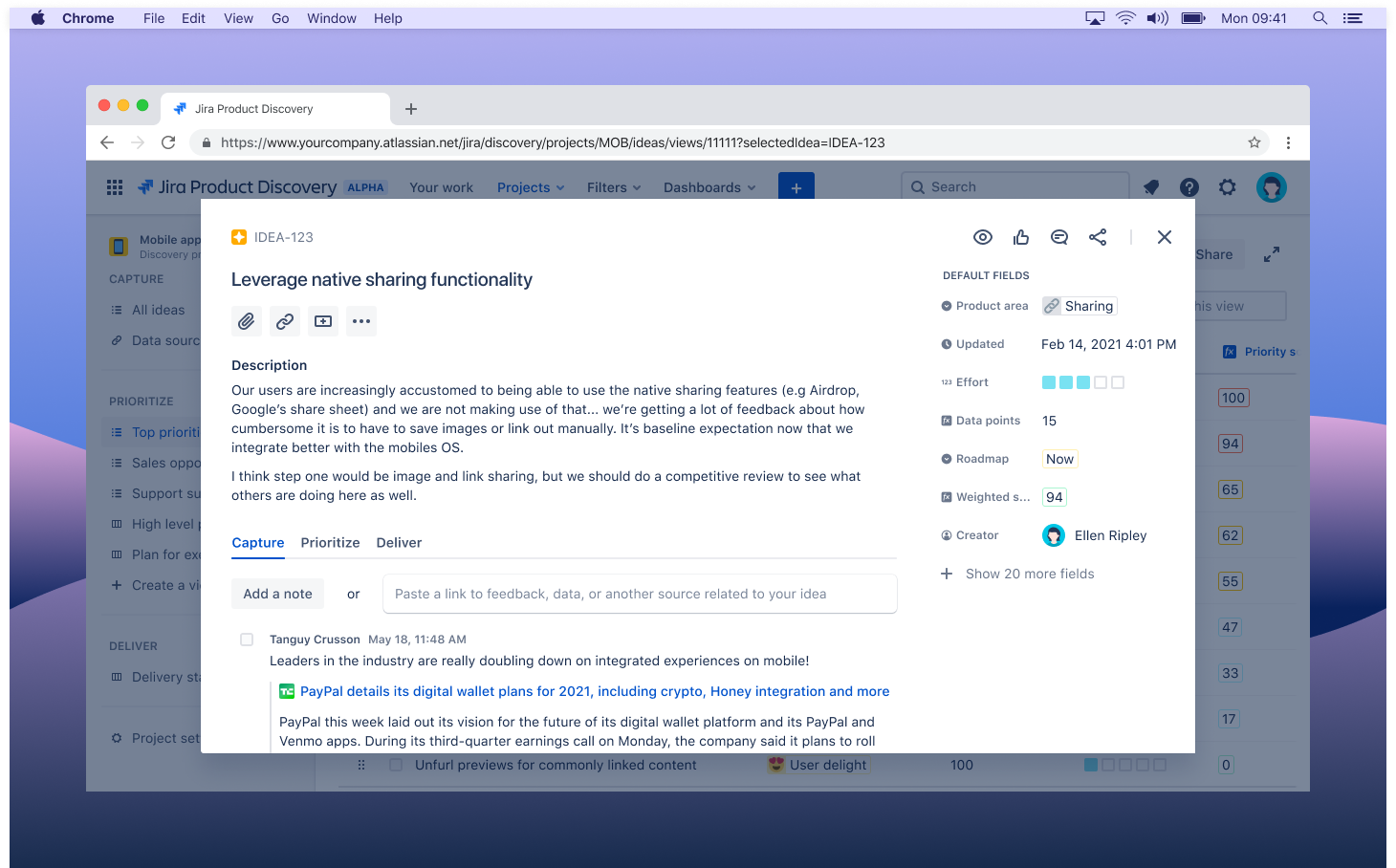Viewport: 1396px width, 868px height.
Task: Click the Jira Search box
Action: [1015, 187]
